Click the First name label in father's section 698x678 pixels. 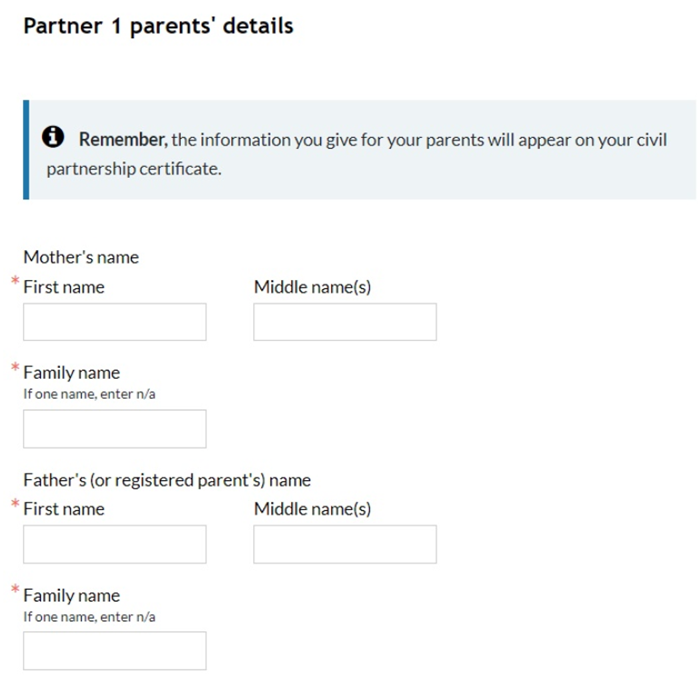(x=64, y=509)
